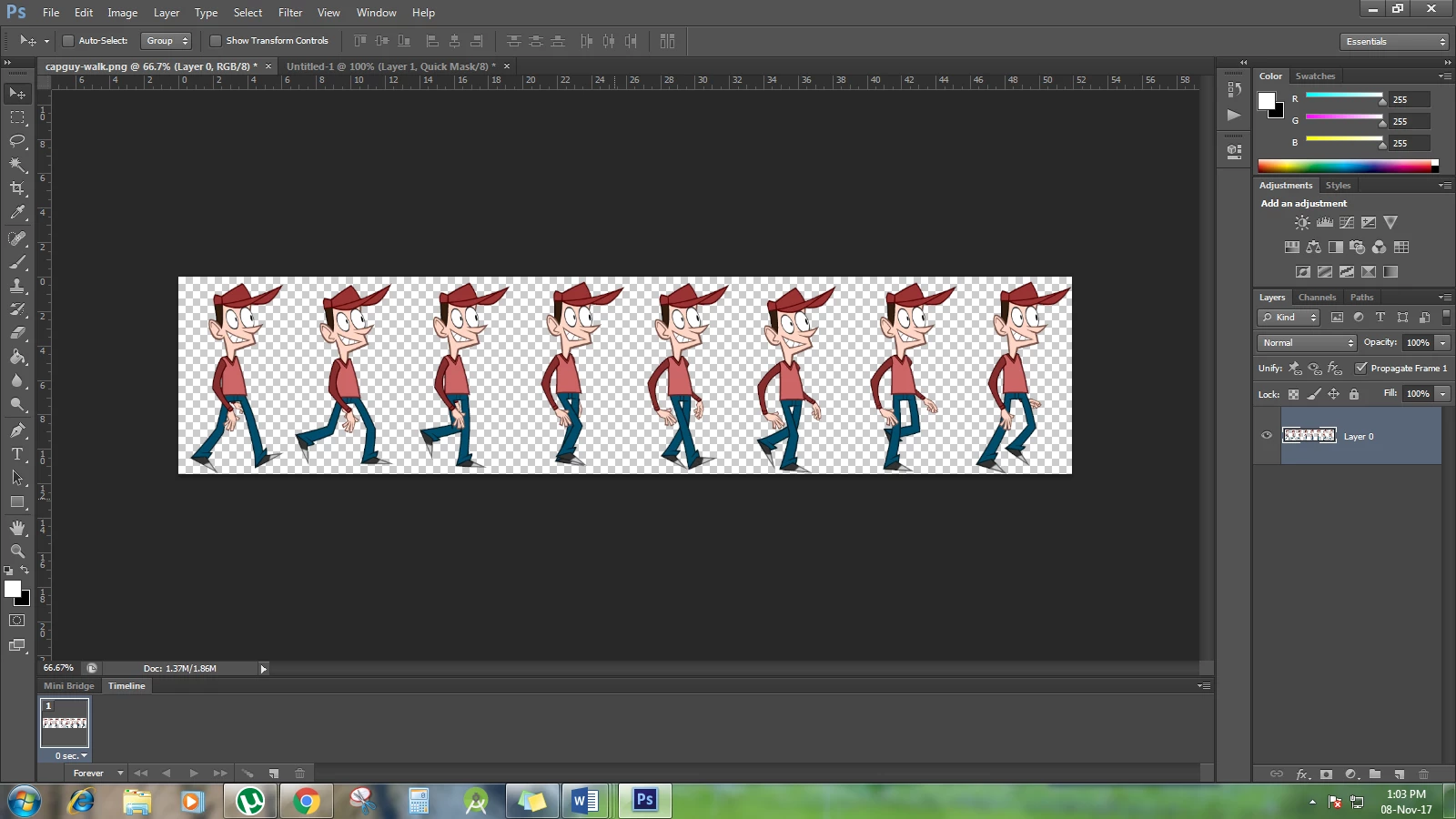This screenshot has width=1456, height=819.
Task: Launch Internet Explorer from the taskbar
Action: (x=82, y=801)
